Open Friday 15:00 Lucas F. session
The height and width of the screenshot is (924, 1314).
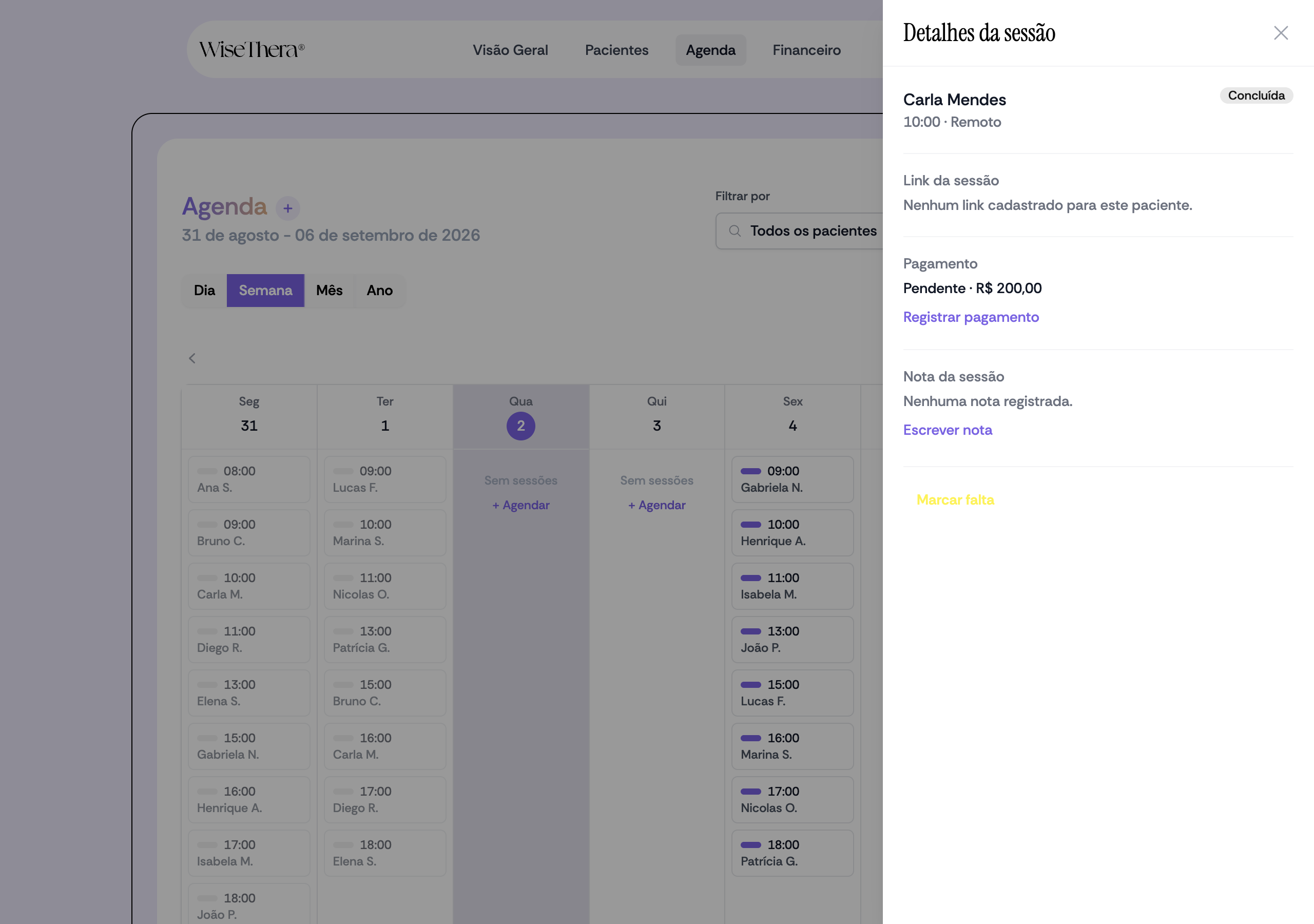pos(793,692)
